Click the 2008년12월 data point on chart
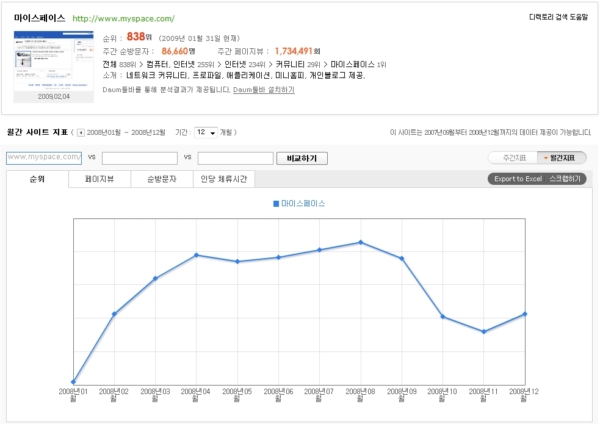 pos(525,314)
